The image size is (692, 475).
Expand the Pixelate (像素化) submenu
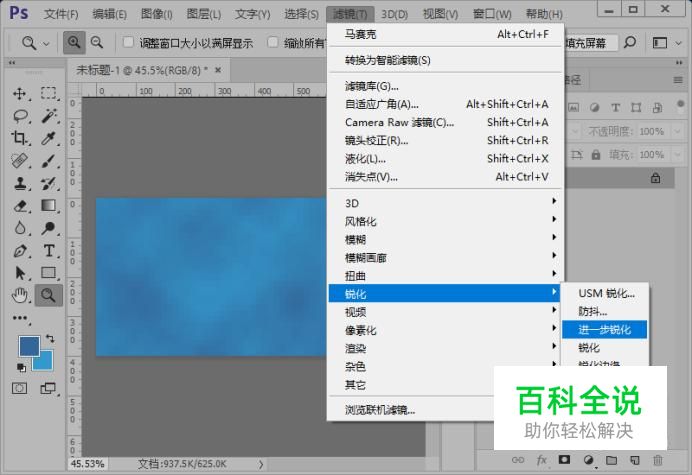445,330
